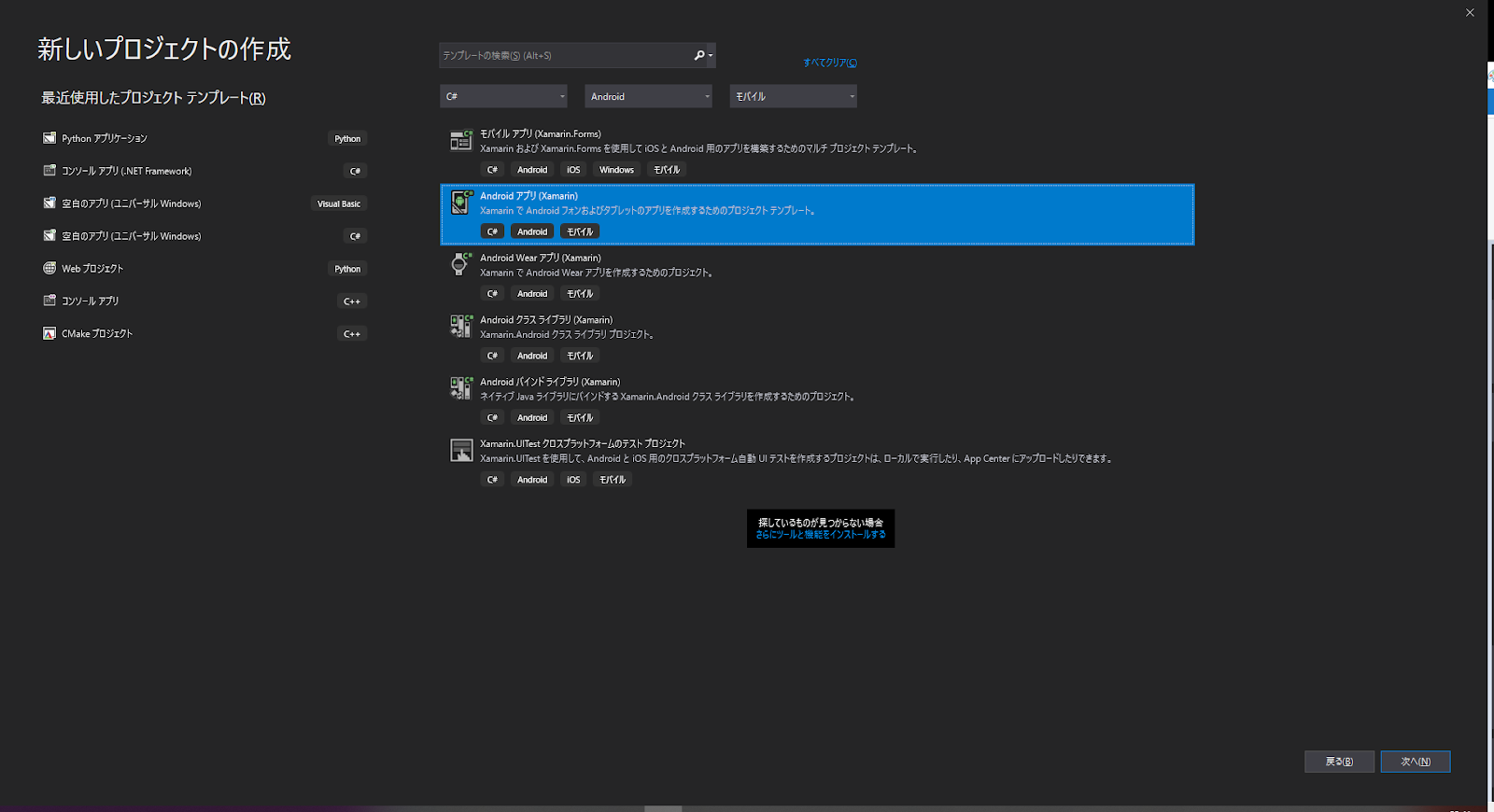1494x812 pixels.
Task: Select Python アプリケーション recent template
Action: [204, 138]
